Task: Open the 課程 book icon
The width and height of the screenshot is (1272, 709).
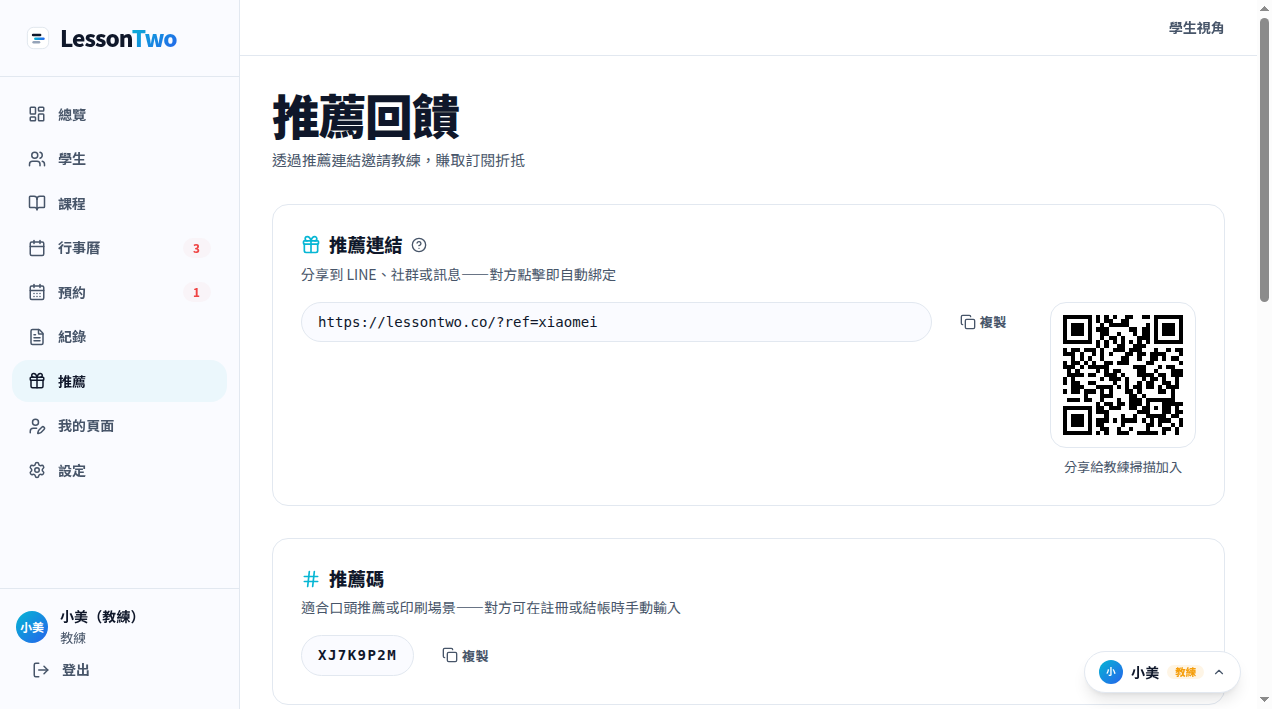Action: click(37, 203)
